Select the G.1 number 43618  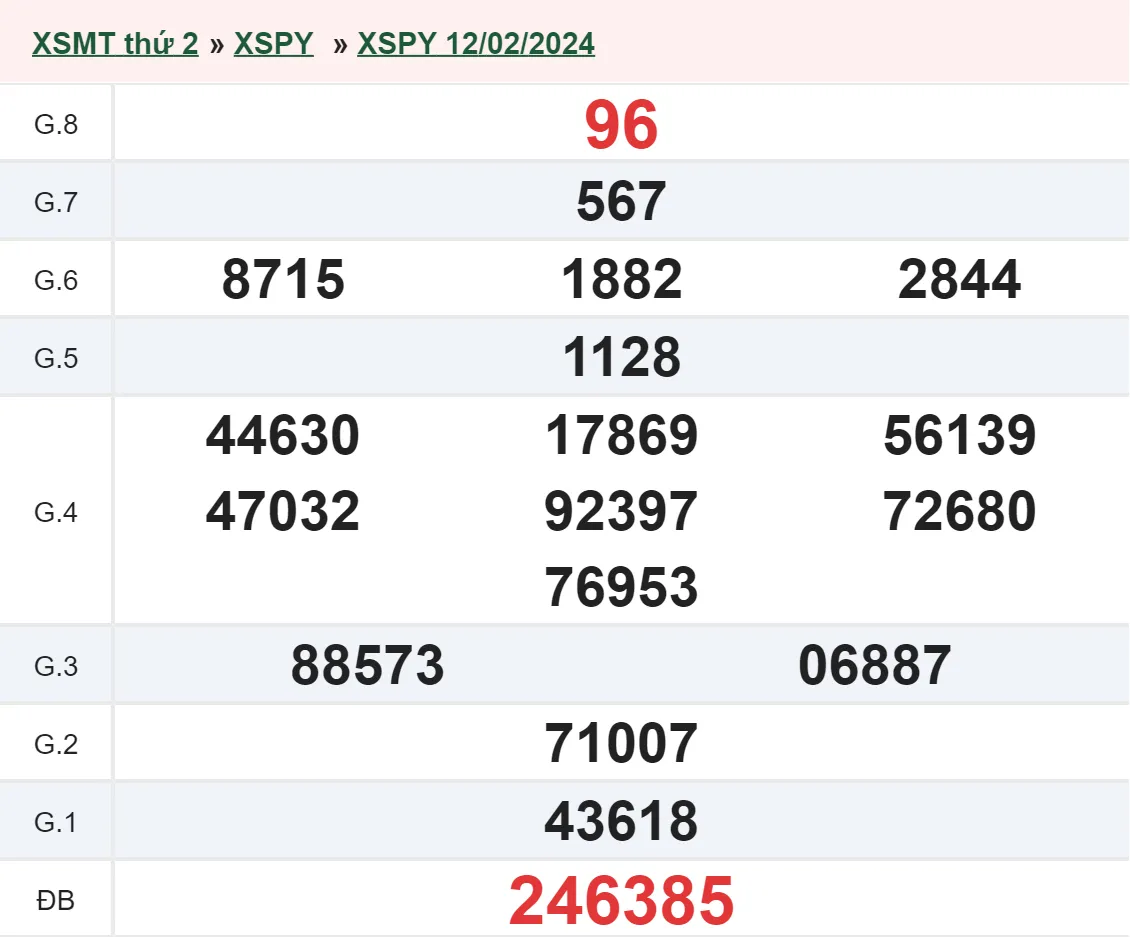click(x=621, y=821)
